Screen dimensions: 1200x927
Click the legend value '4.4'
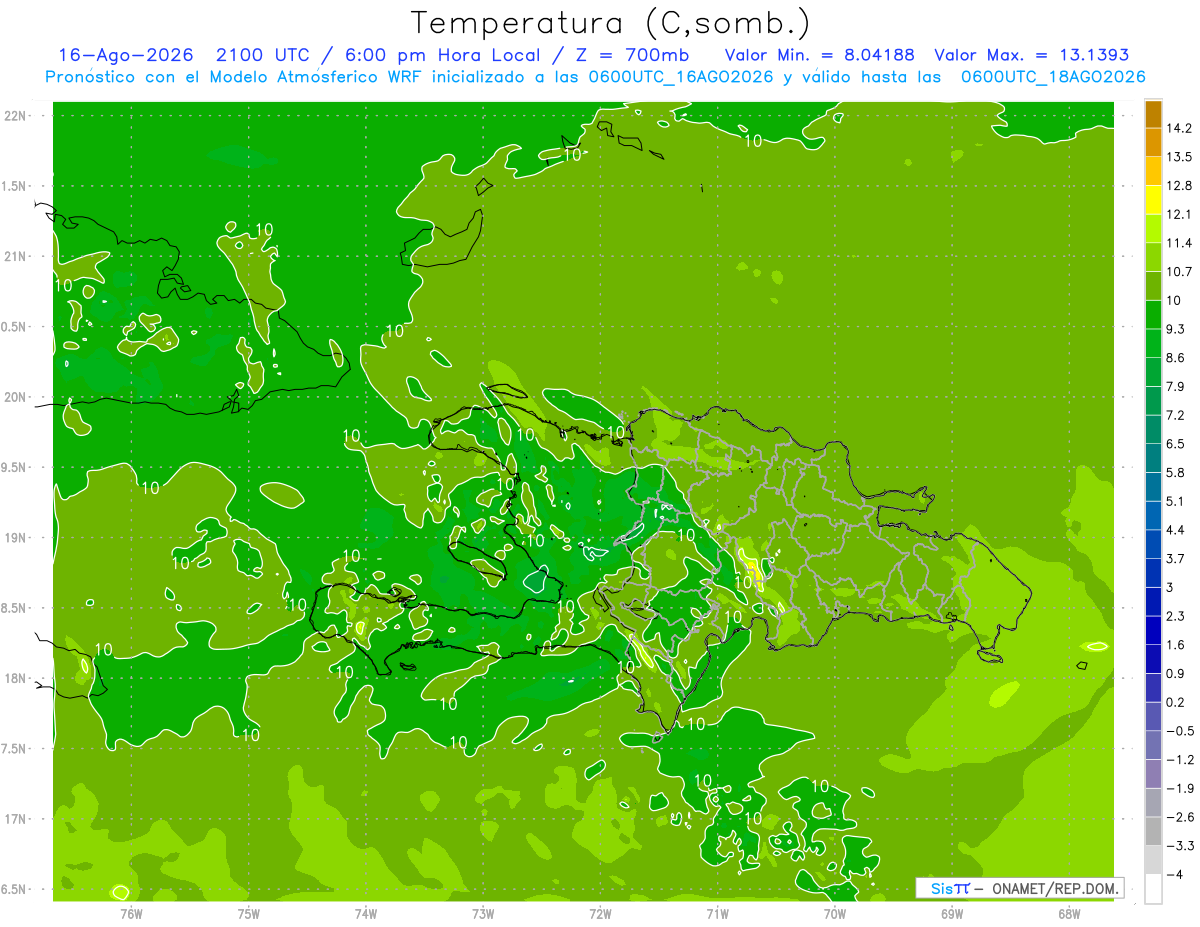click(1176, 530)
